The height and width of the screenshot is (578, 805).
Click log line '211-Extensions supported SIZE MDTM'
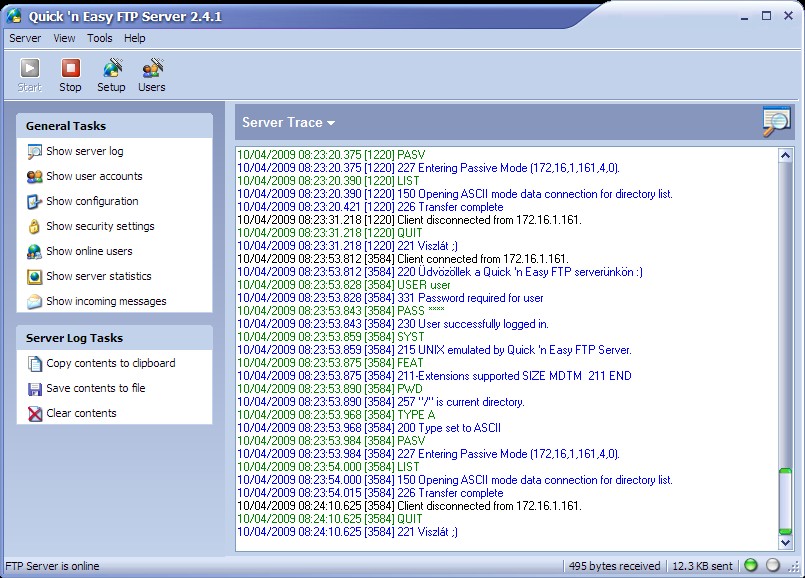click(x=434, y=376)
